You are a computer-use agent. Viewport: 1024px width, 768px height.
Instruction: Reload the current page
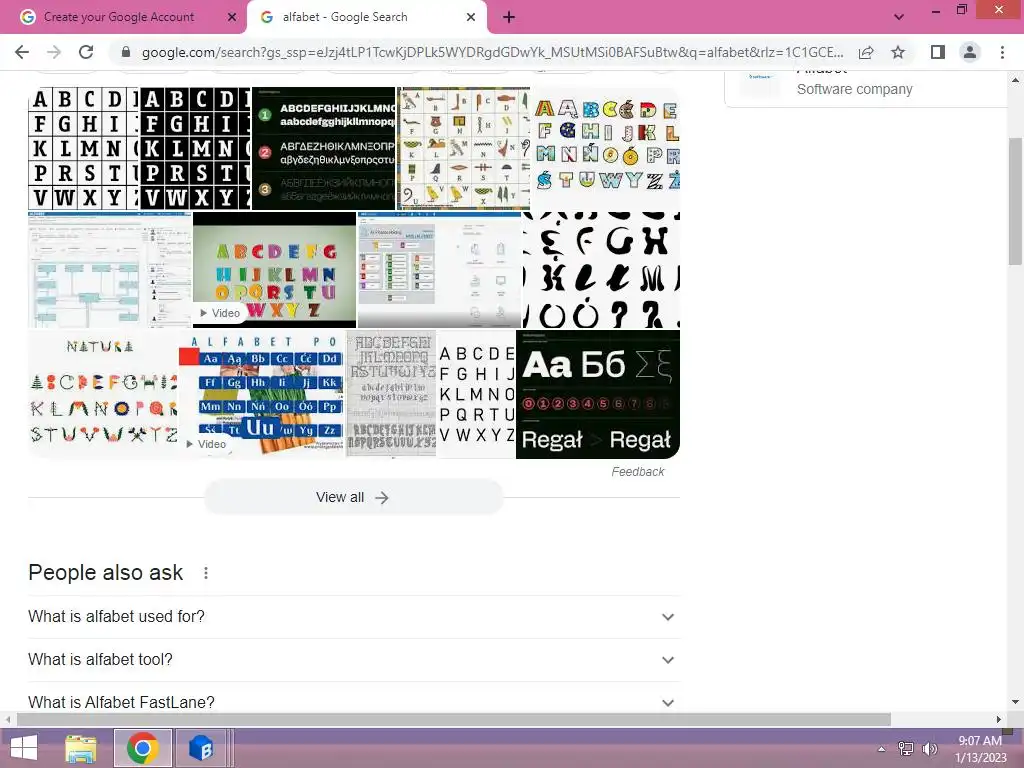pyautogui.click(x=86, y=52)
